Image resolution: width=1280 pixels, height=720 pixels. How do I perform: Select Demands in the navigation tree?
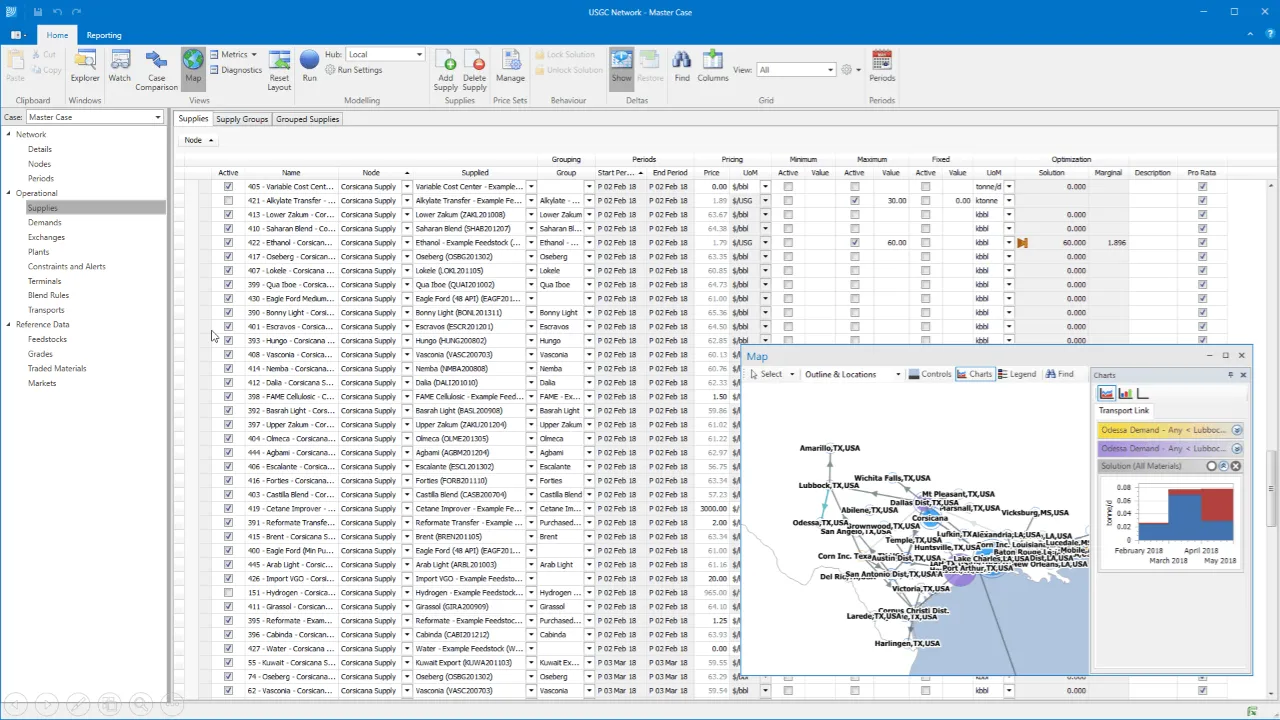coord(45,223)
